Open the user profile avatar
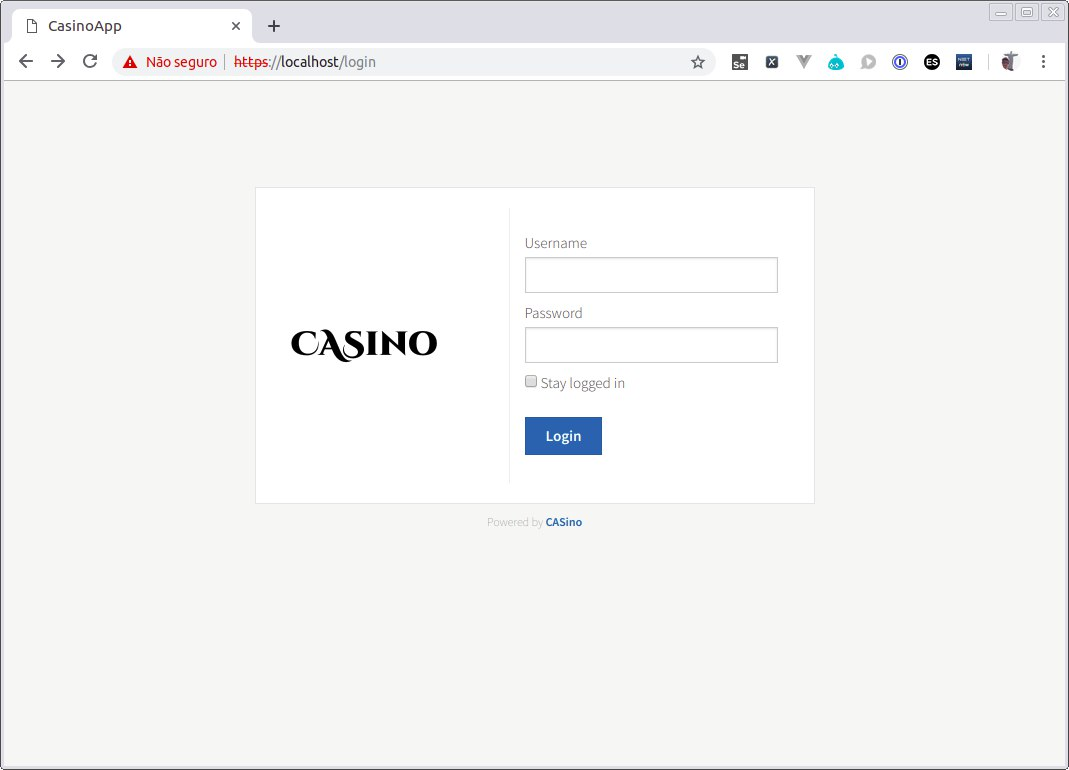 1009,62
